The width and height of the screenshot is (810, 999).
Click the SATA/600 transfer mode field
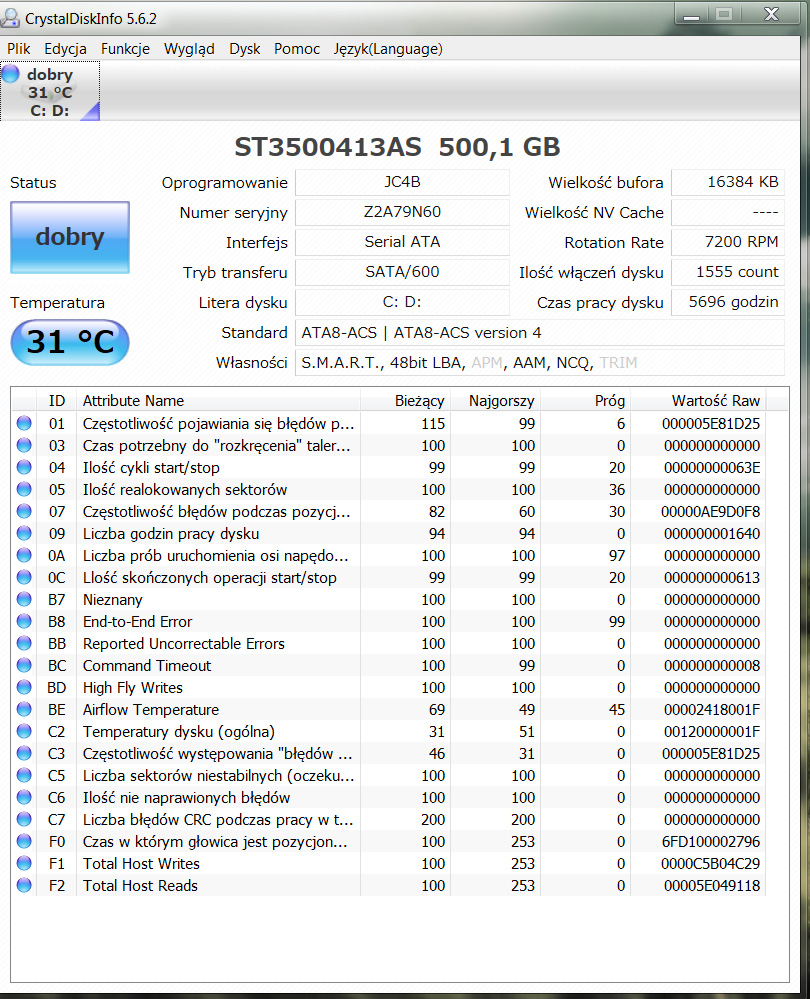402,272
